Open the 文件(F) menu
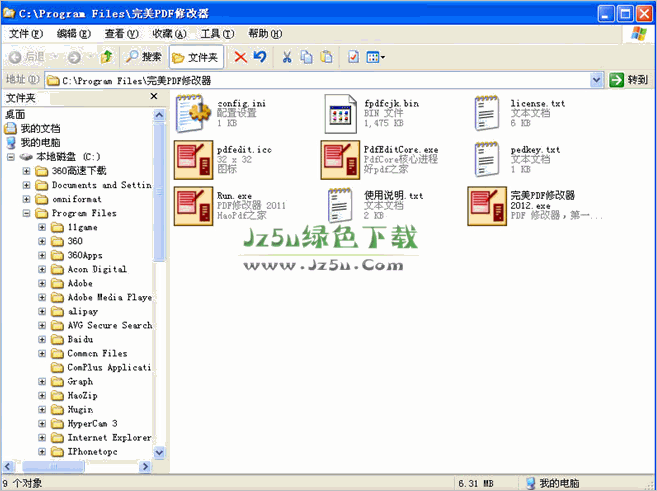Image resolution: width=657 pixels, height=491 pixels. (26, 34)
